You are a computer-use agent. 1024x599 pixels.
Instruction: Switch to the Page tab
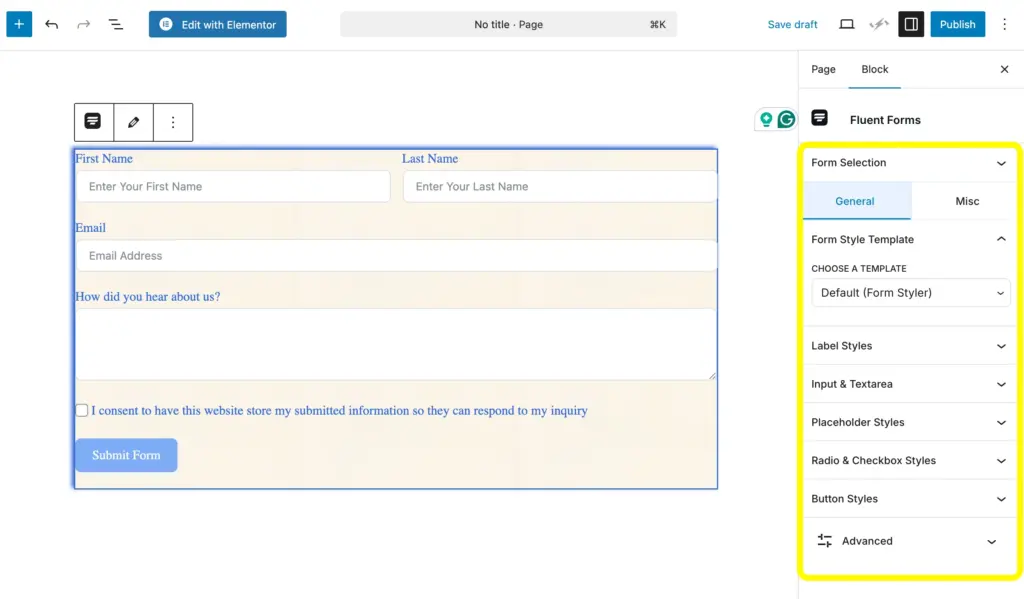[823, 69]
